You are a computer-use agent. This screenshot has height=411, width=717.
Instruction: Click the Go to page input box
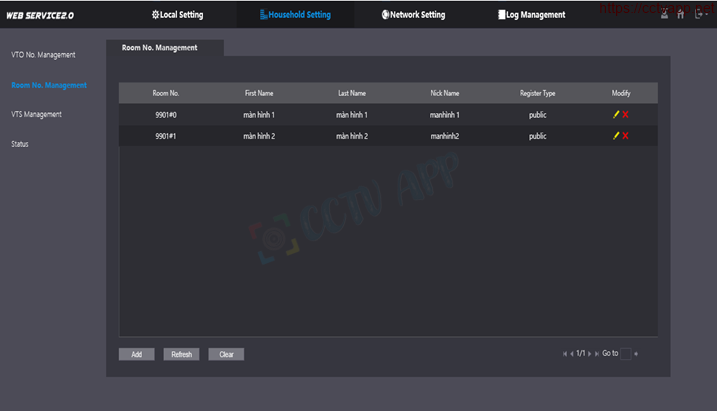(626, 354)
